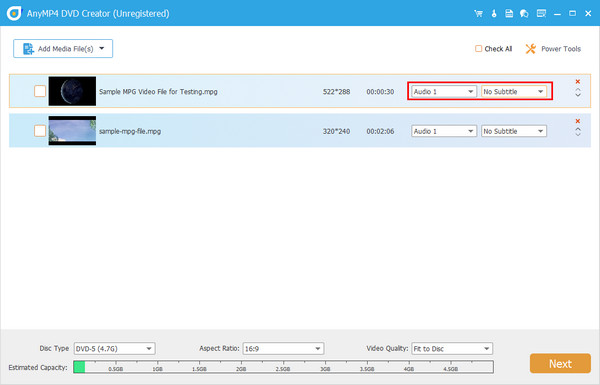
Task: Open No Subtitle dropdown for Sample MPG Video File
Action: coord(514,91)
